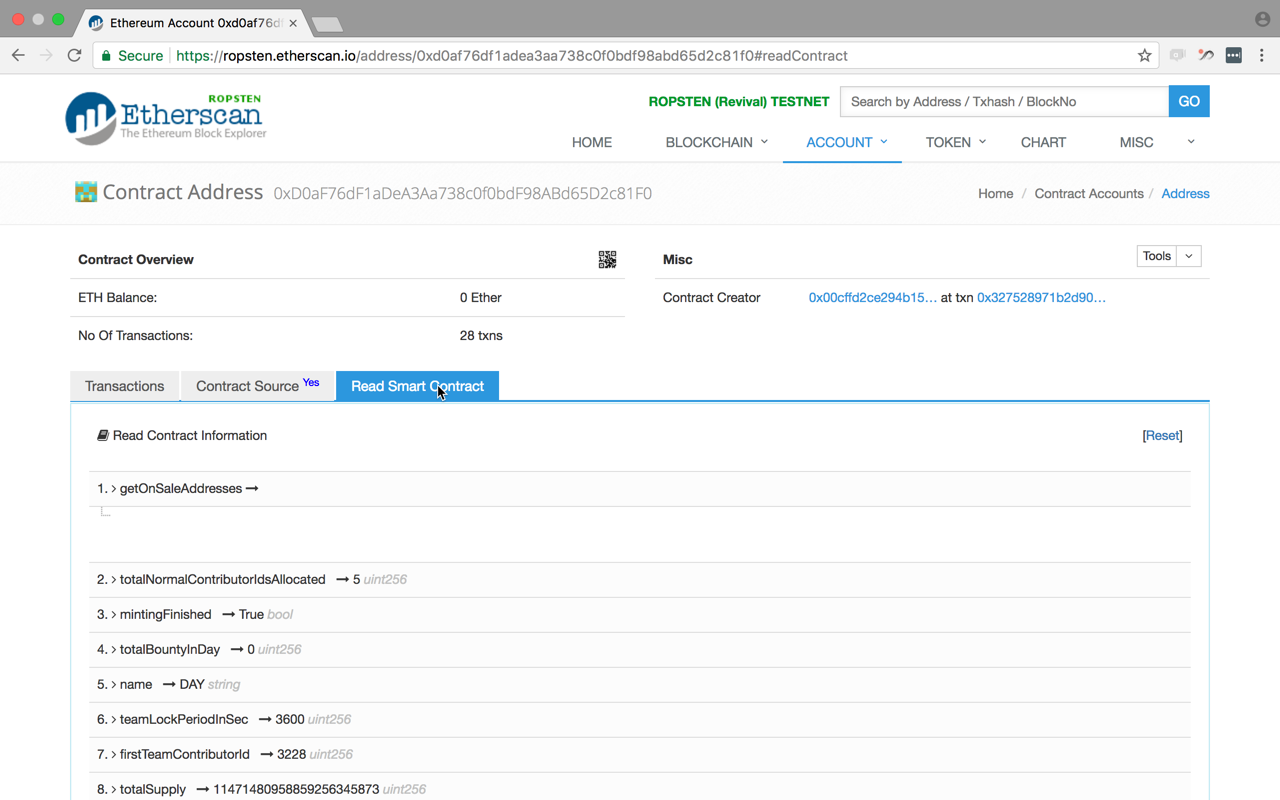Click the firstTeamContributorId row
Screen dimensions: 1280x800
click(640, 755)
